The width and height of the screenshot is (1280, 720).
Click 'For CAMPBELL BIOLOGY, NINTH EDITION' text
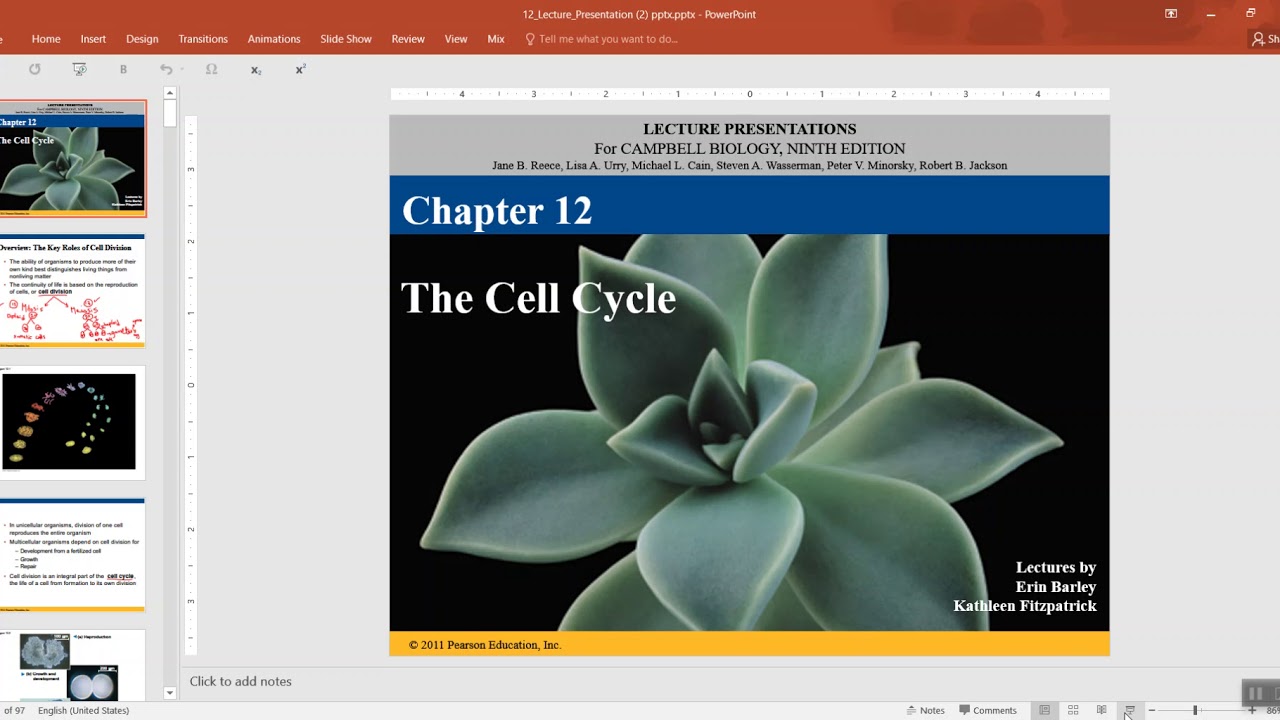750,148
